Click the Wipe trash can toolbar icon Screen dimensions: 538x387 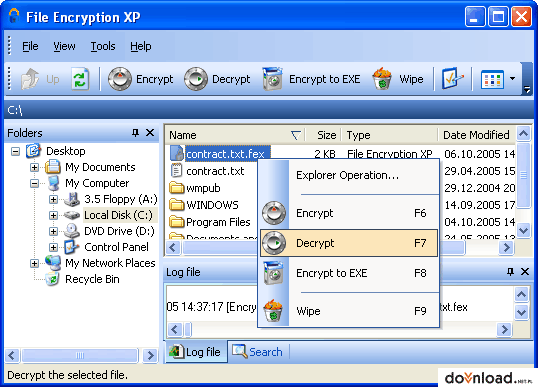382,79
